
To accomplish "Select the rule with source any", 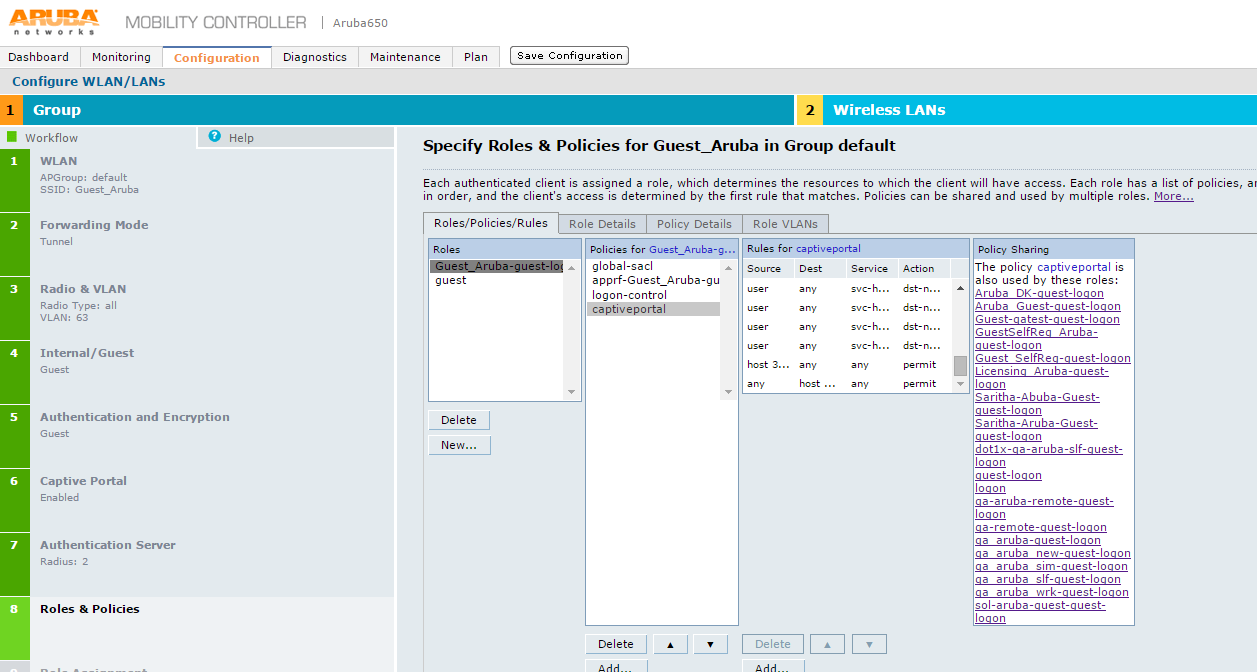I will [x=848, y=384].
